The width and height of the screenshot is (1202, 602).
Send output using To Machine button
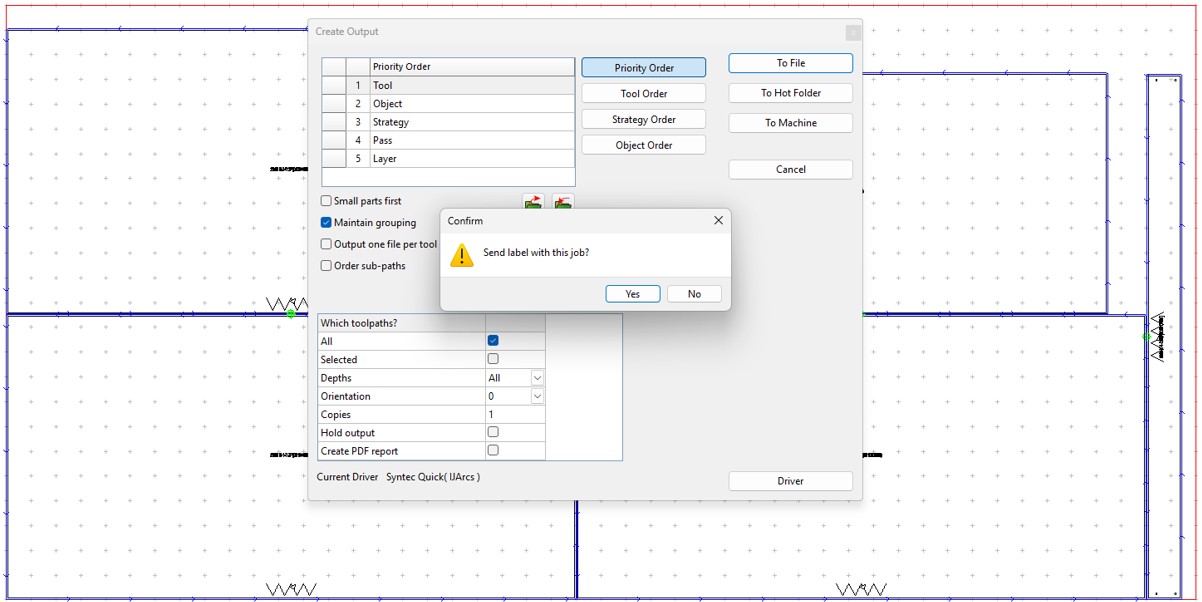pos(790,123)
